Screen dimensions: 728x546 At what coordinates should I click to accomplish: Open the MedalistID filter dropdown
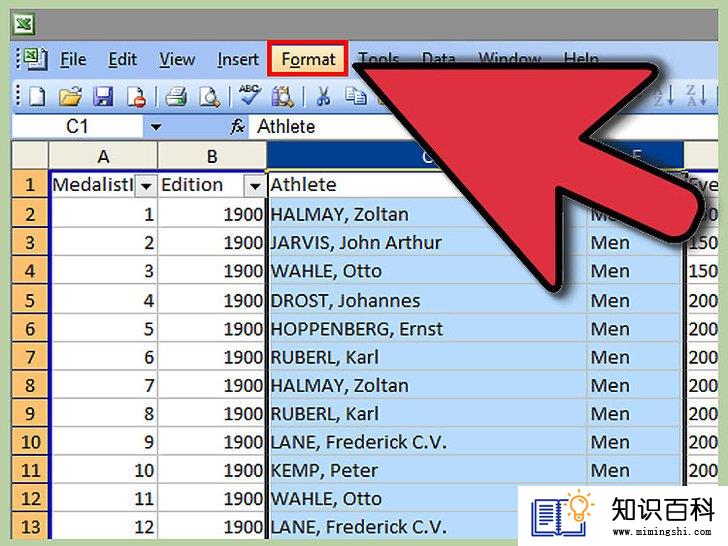click(x=146, y=187)
